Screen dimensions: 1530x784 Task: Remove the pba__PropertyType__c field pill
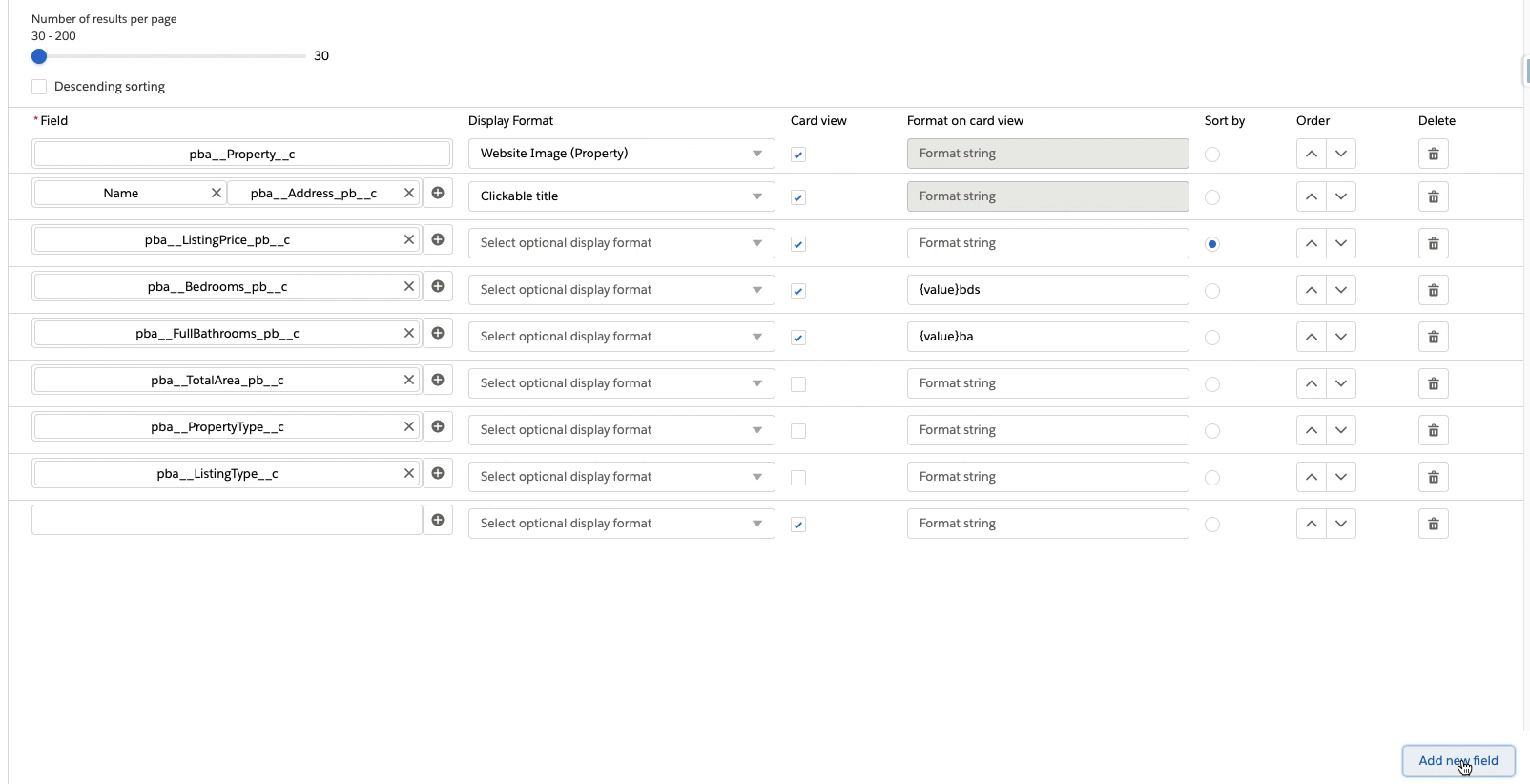[409, 426]
